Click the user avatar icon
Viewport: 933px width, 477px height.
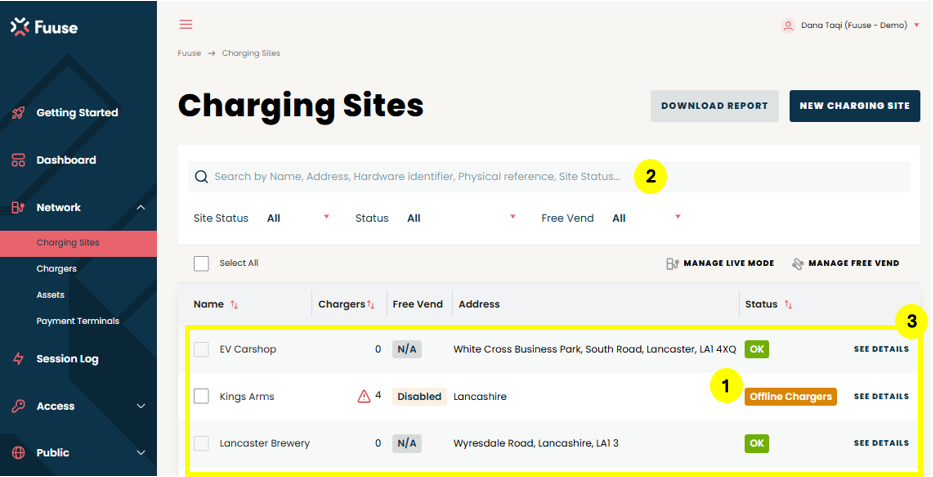(x=788, y=26)
